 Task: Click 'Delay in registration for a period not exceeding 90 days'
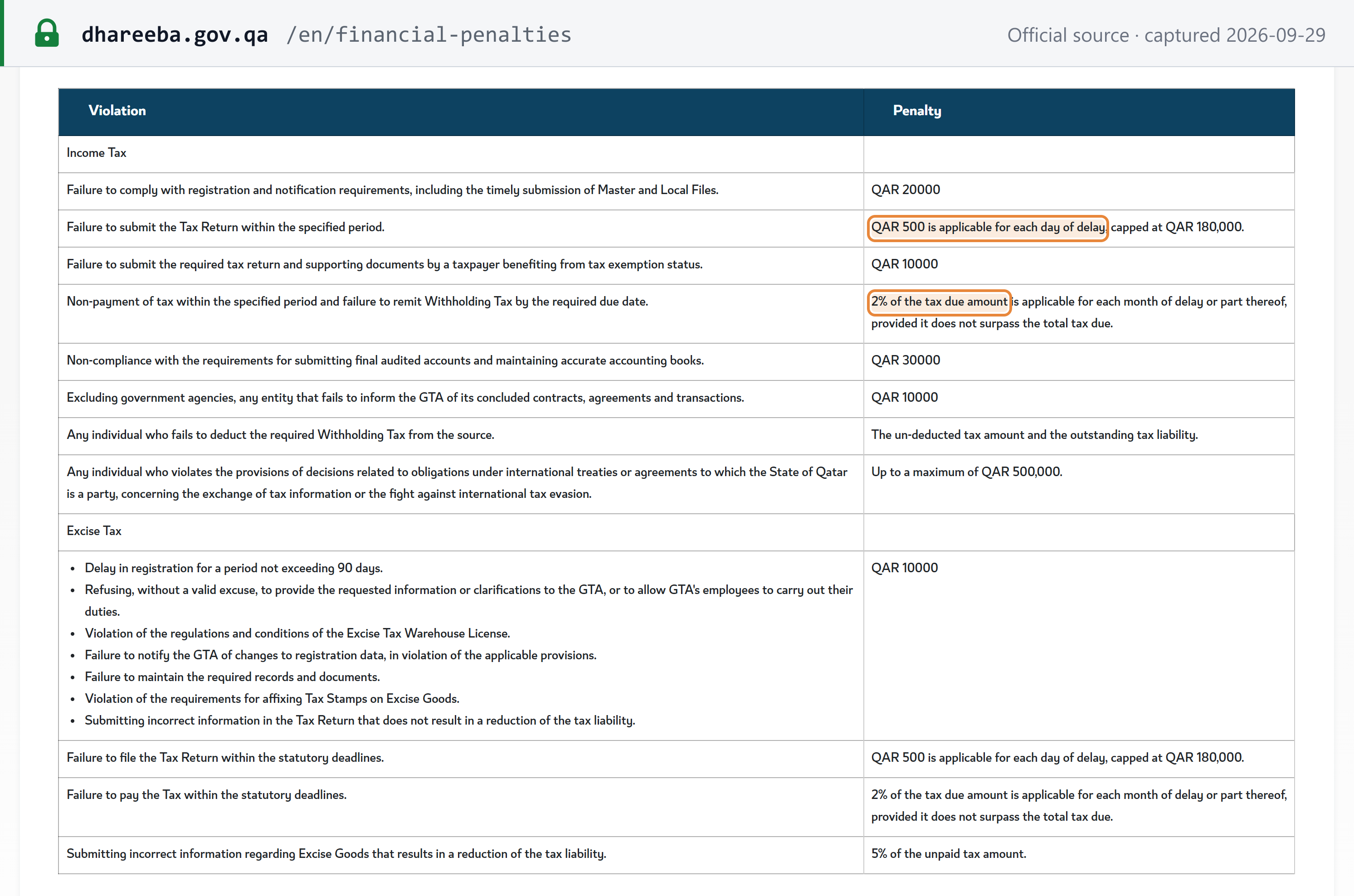click(x=234, y=569)
